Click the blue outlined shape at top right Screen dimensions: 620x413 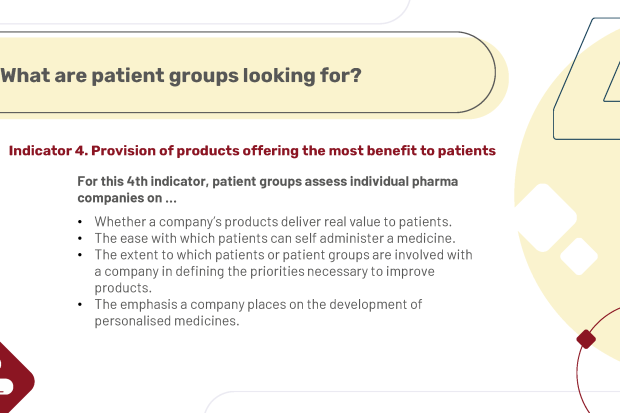pos(588,79)
